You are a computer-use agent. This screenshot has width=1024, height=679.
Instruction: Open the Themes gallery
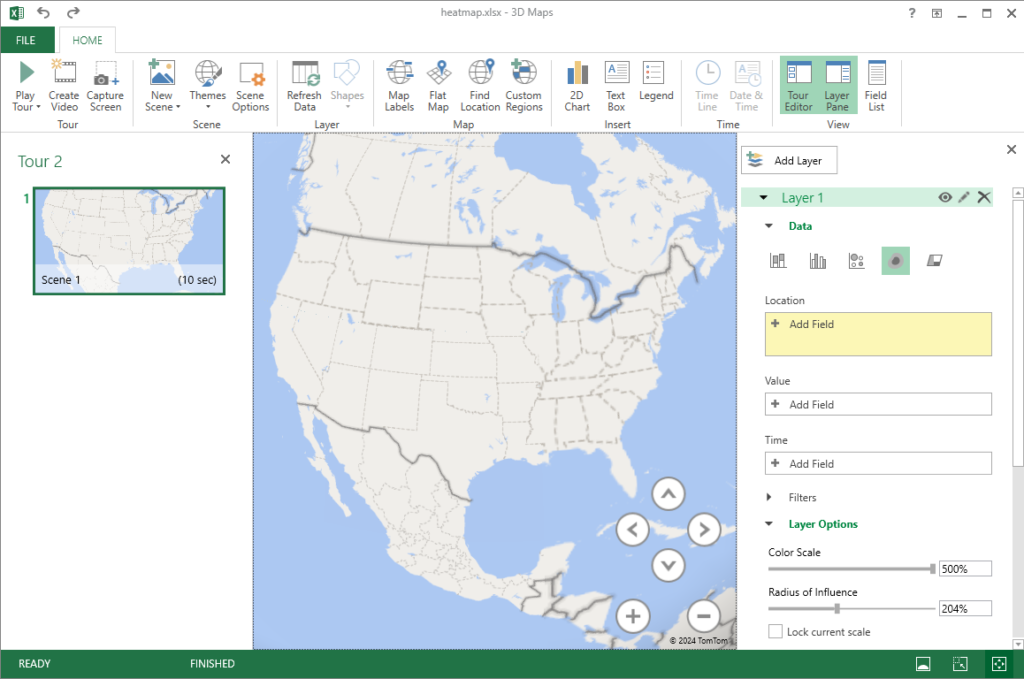coord(208,86)
